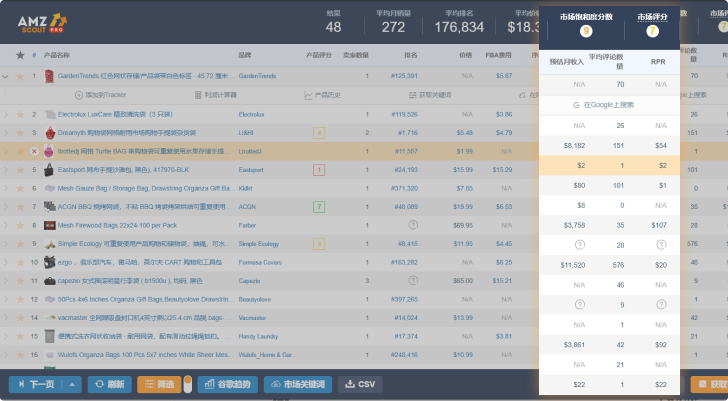Image resolution: width=728 pixels, height=401 pixels.
Task: Click the #1,716 rank value
Action: coord(408,133)
